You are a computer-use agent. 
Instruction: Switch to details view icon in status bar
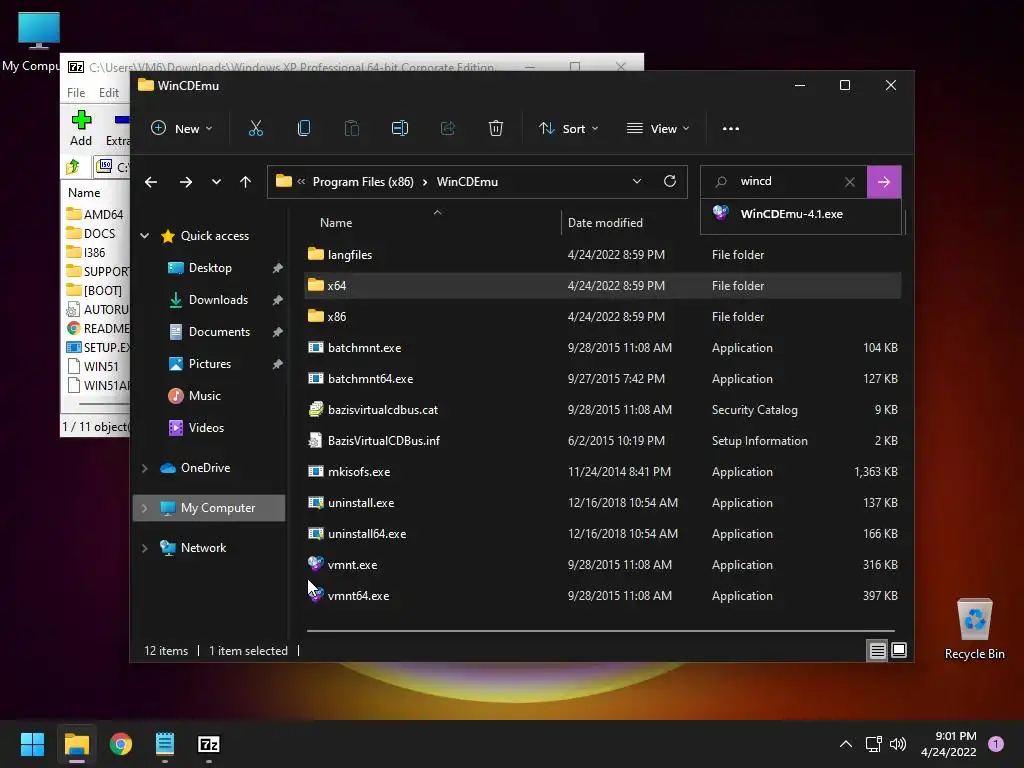point(877,650)
